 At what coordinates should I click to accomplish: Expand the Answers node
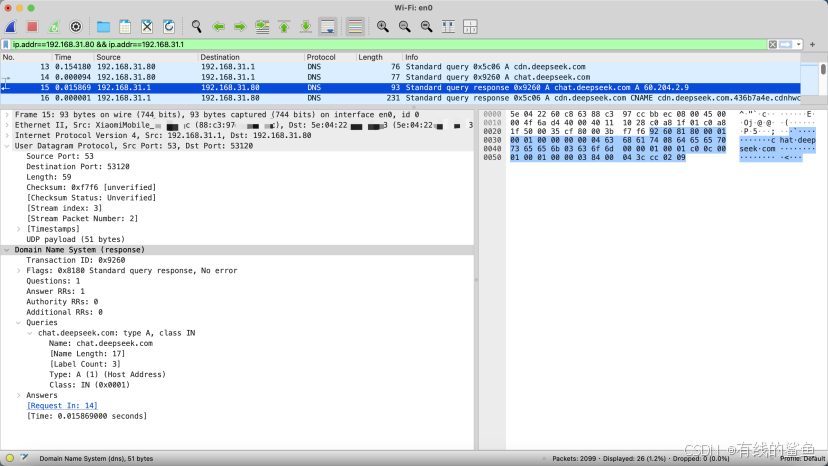pos(18,395)
